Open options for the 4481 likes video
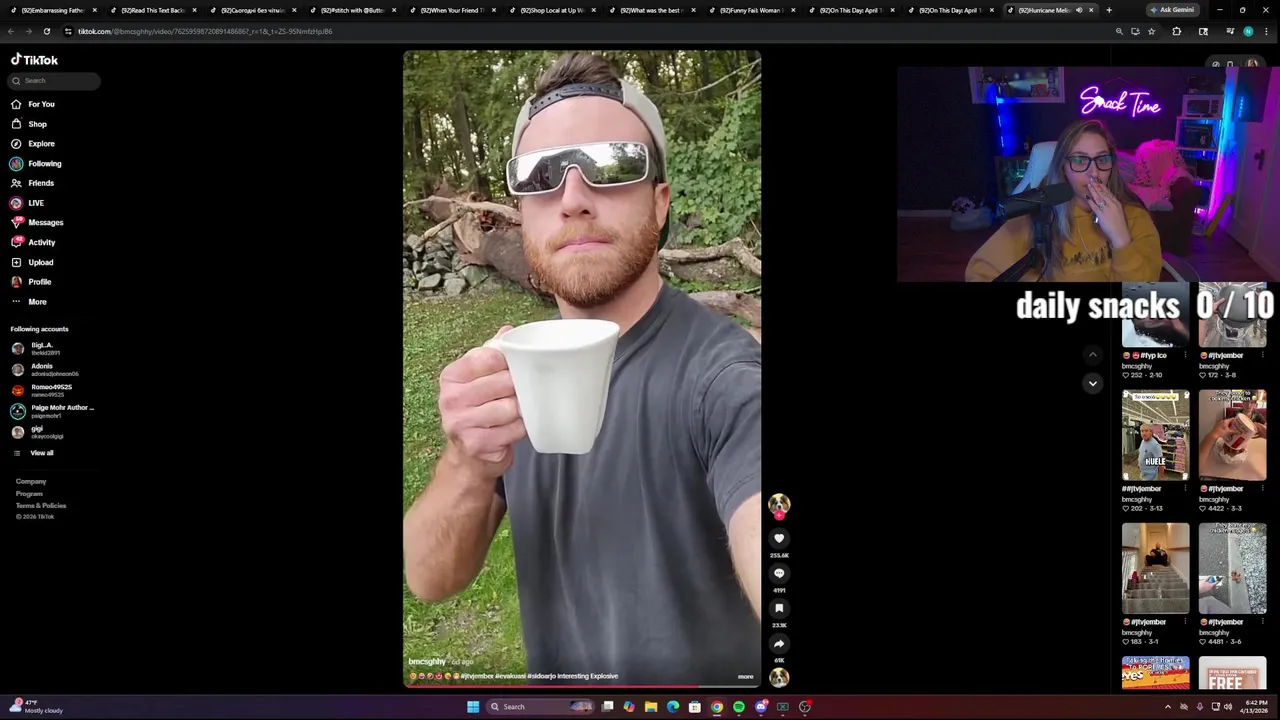Screen dimensions: 1280x720 pos(1263,622)
